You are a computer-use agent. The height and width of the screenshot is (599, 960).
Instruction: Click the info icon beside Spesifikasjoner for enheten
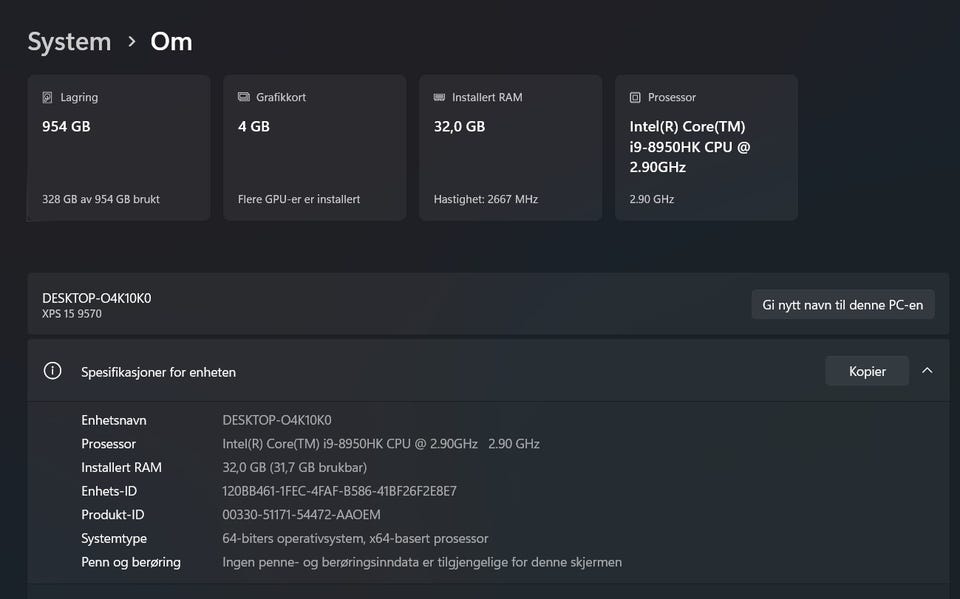(52, 371)
